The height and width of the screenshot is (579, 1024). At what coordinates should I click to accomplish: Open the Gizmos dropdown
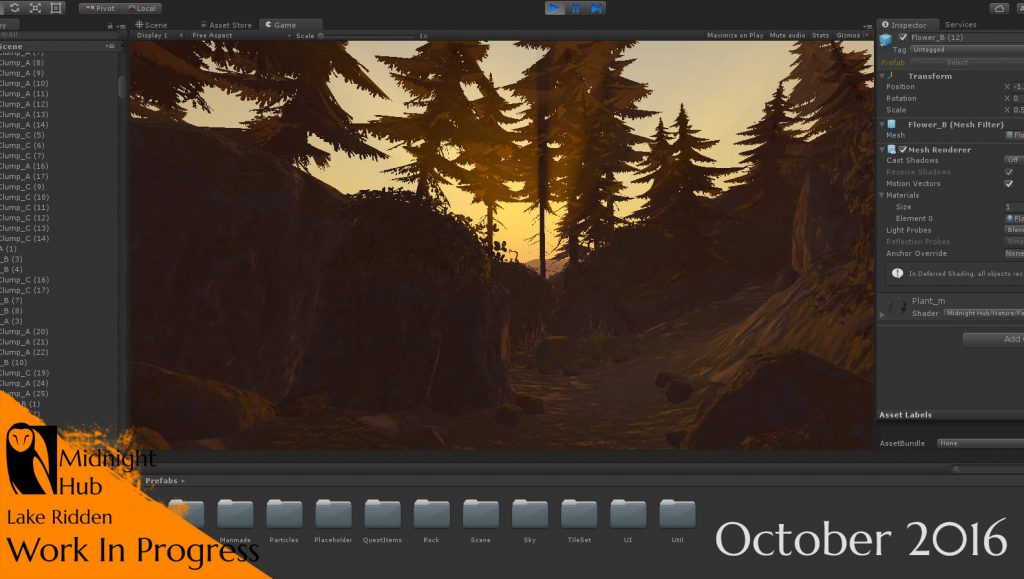(x=851, y=35)
